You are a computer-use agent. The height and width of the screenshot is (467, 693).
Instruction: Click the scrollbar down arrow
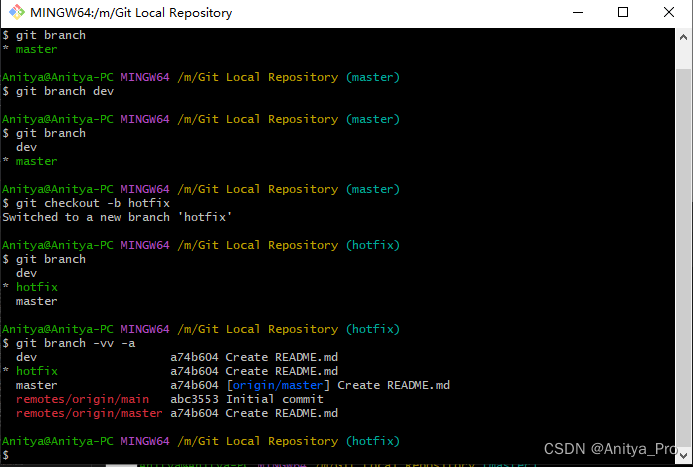683,455
